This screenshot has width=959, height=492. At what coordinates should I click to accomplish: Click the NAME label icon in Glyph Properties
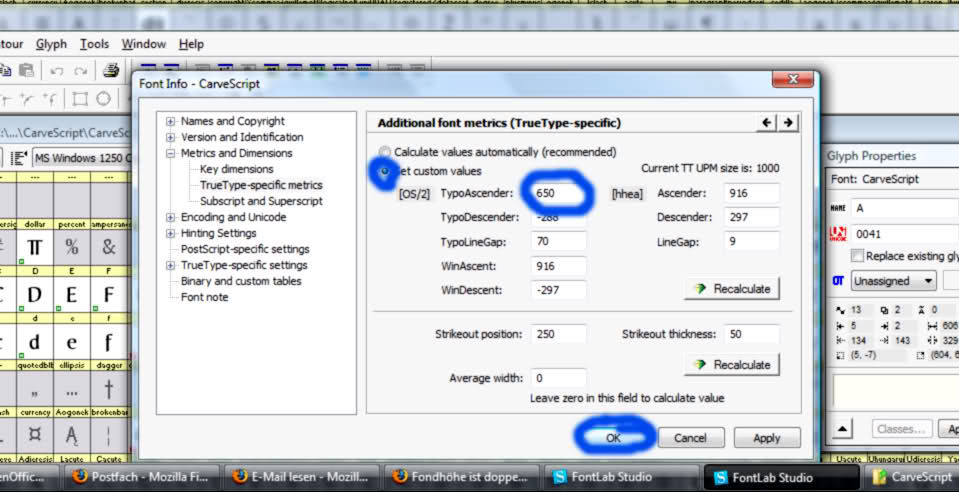838,208
